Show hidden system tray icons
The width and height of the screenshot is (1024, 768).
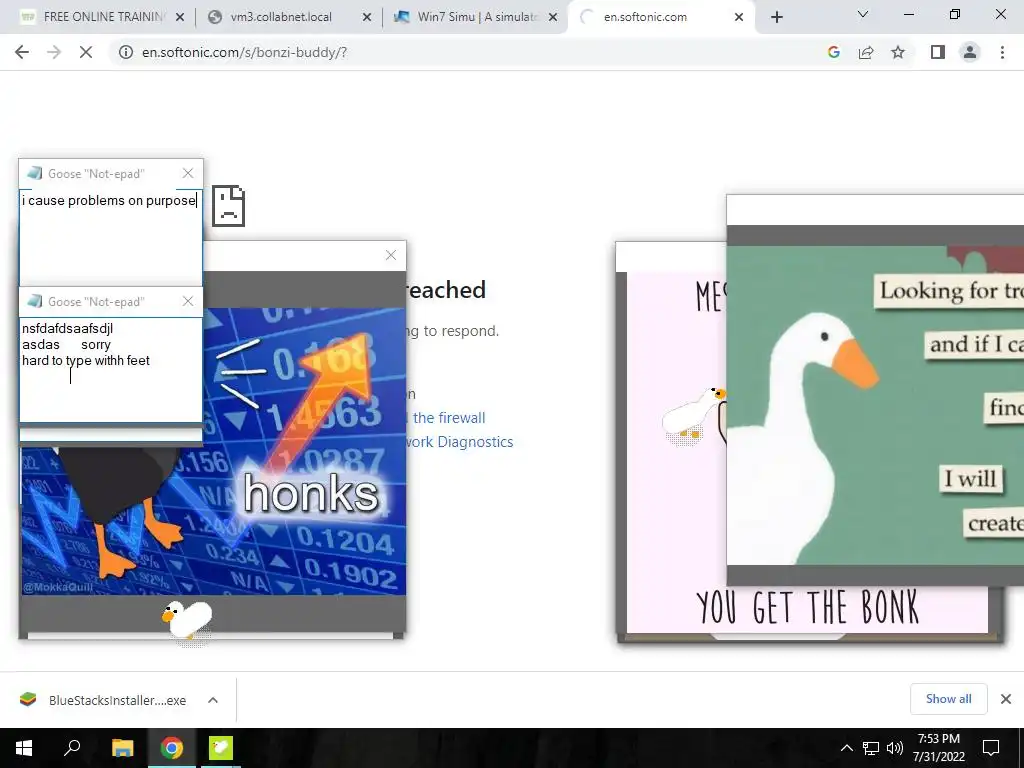click(846, 748)
